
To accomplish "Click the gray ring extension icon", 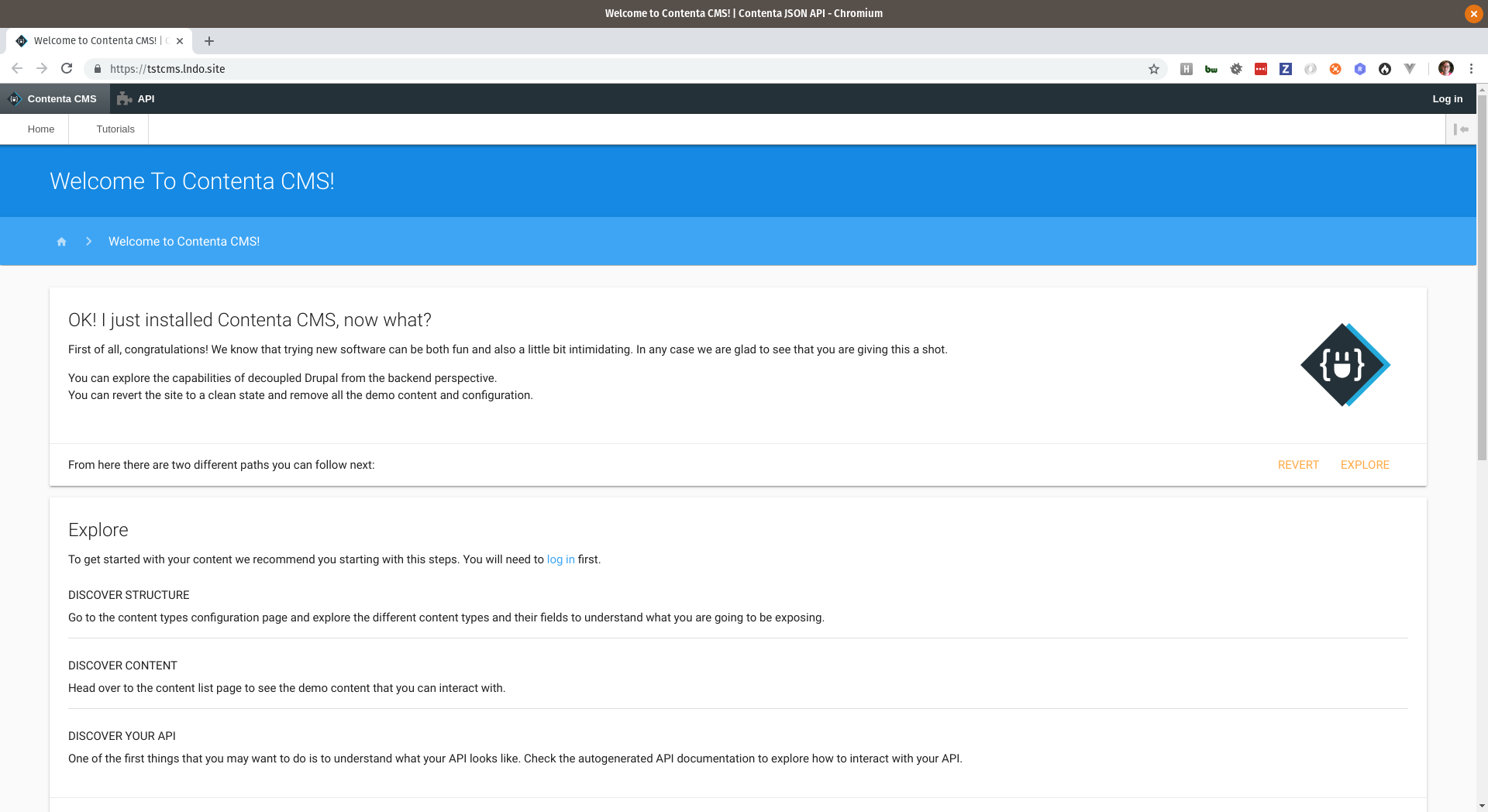I will [x=1311, y=69].
